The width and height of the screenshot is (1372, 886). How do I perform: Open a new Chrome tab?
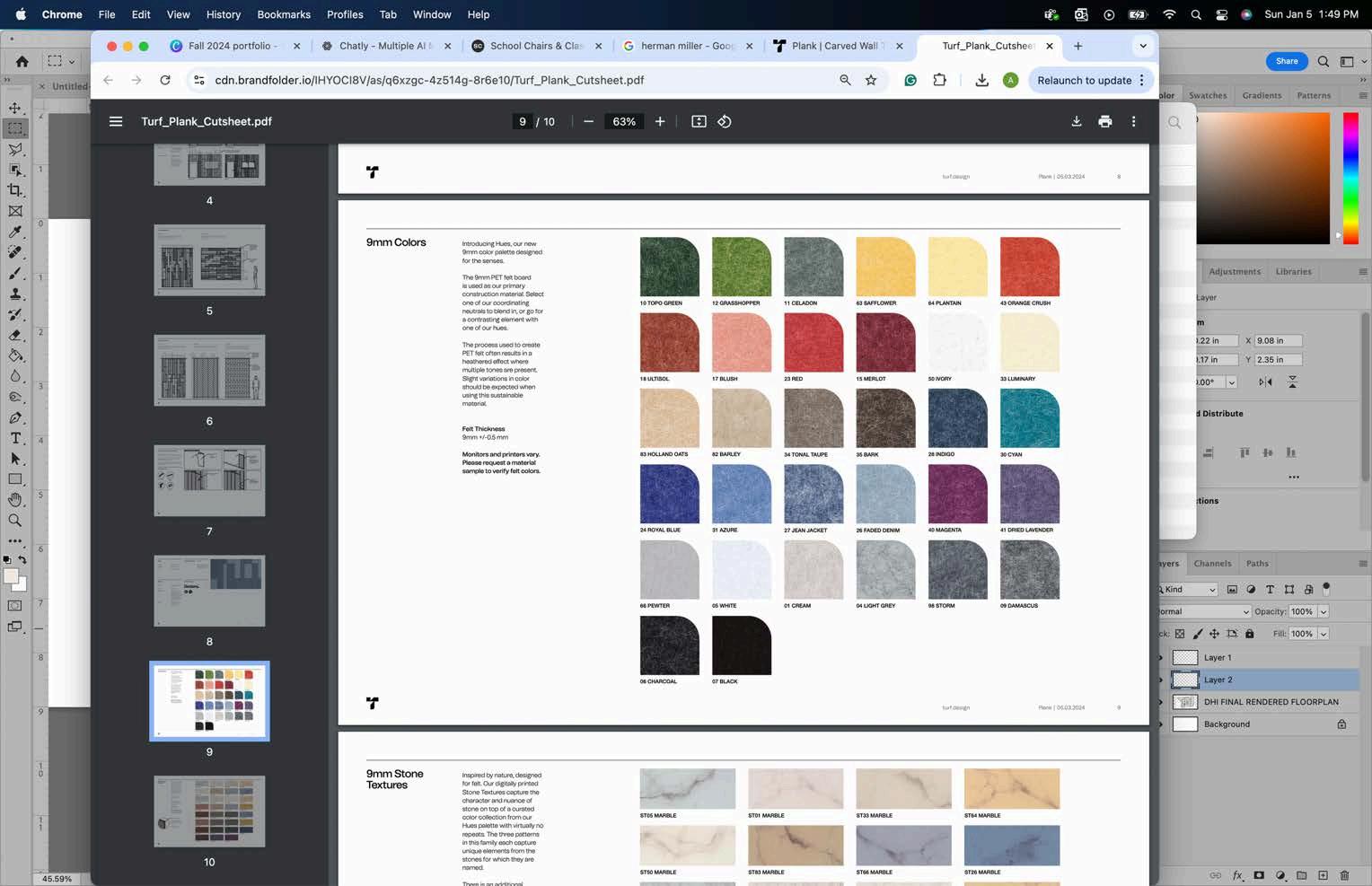1078,46
